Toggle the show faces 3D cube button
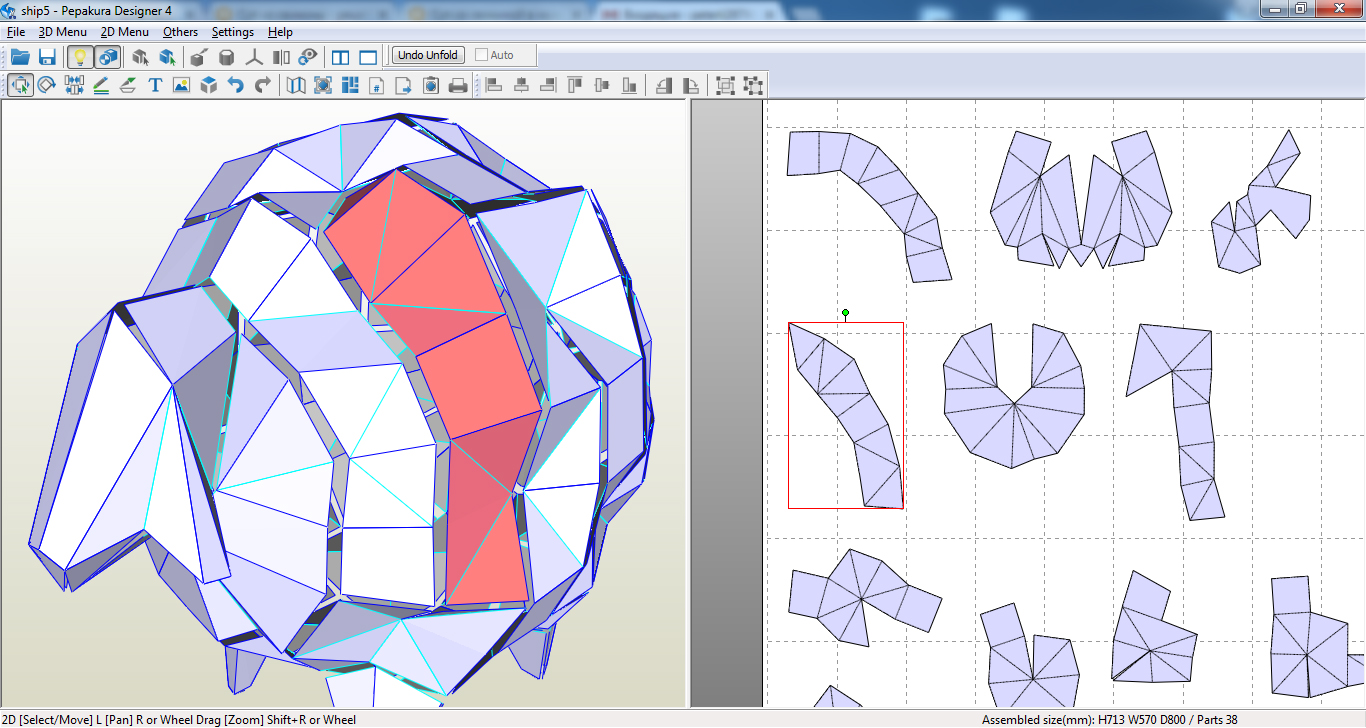 pos(108,57)
